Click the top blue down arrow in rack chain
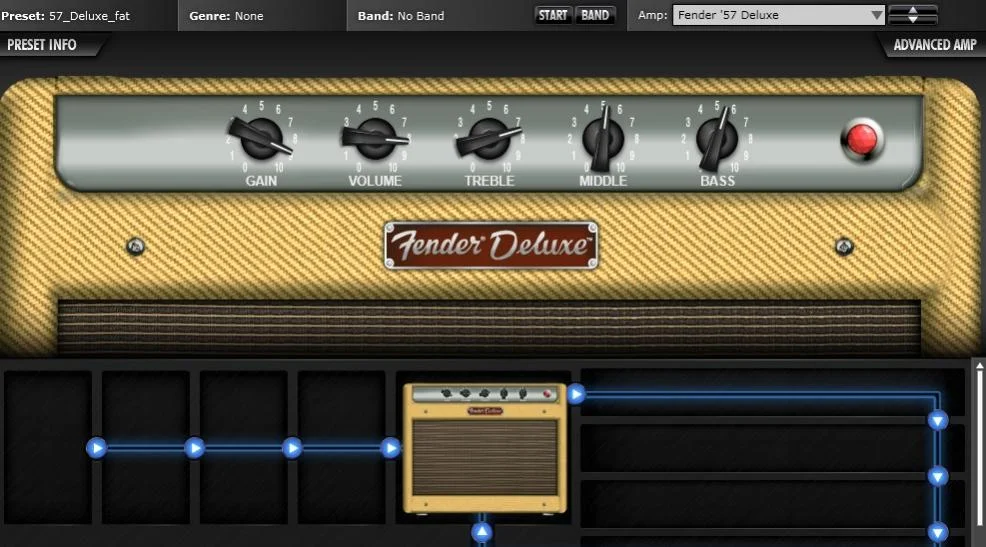986x547 pixels. pos(938,420)
